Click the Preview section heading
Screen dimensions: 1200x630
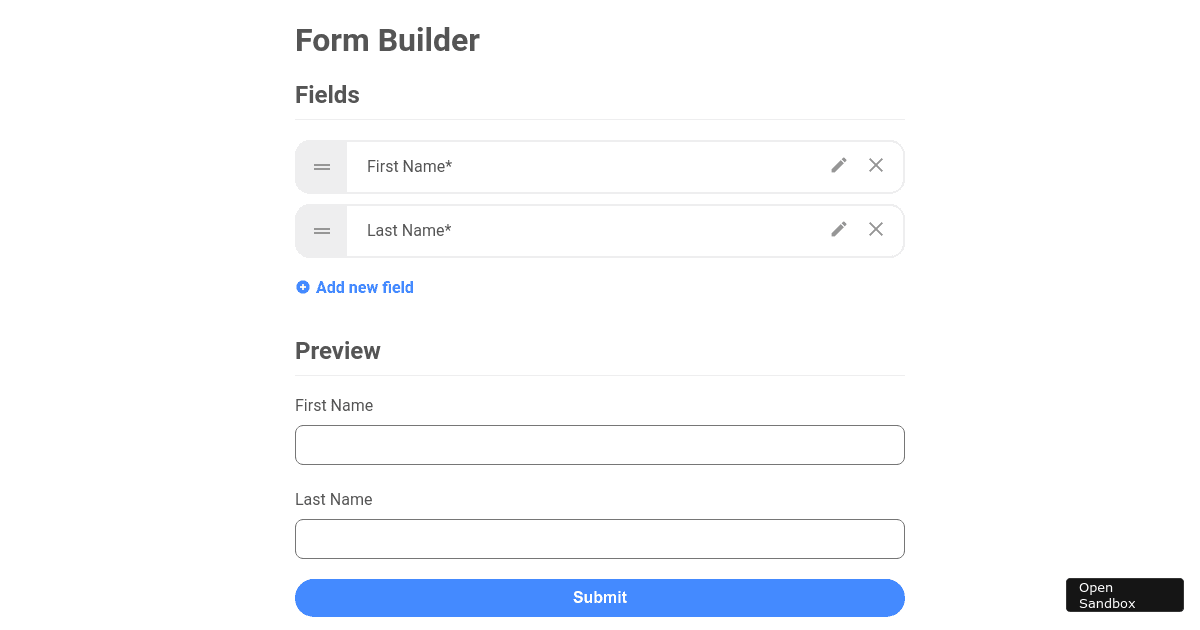point(338,351)
